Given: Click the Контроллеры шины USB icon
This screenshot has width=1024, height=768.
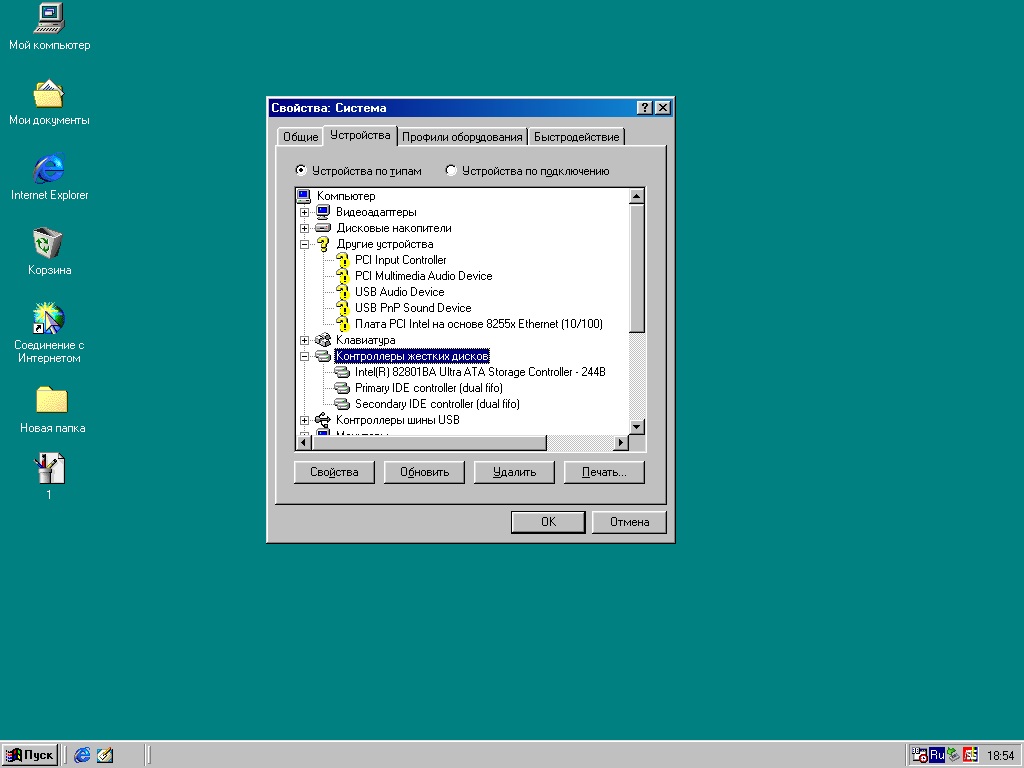Looking at the screenshot, I should click(323, 420).
